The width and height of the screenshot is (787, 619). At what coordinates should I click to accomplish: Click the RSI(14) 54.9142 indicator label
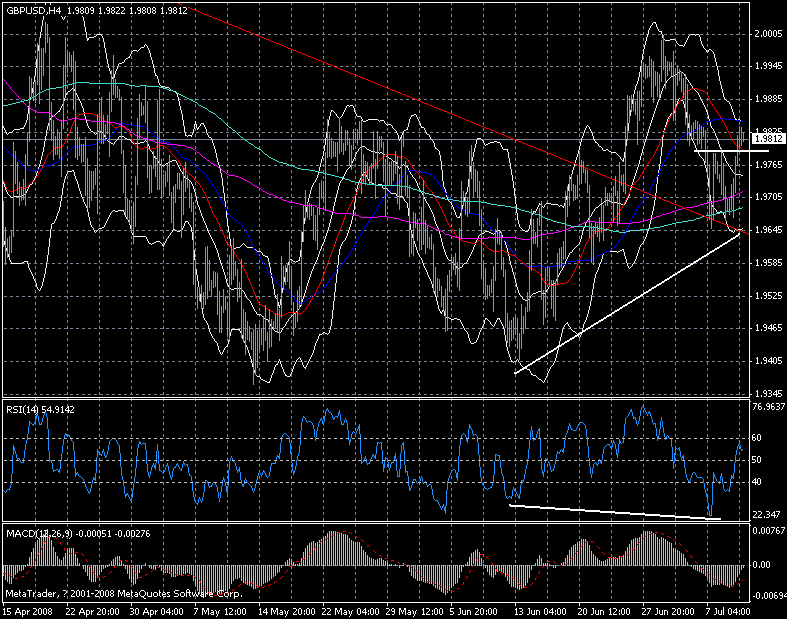click(x=40, y=410)
